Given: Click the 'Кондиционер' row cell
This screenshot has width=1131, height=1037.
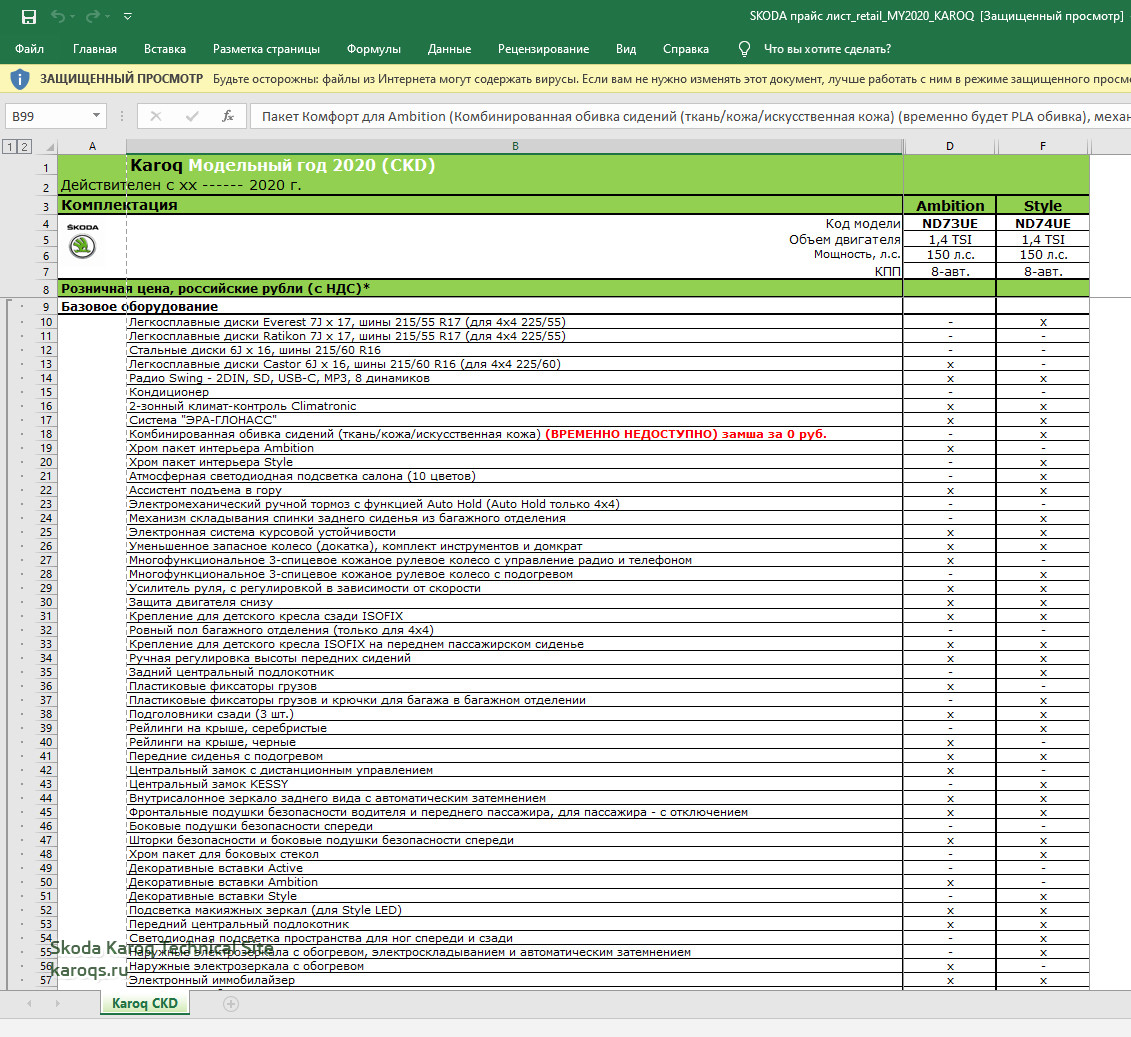Looking at the screenshot, I should pyautogui.click(x=514, y=392).
